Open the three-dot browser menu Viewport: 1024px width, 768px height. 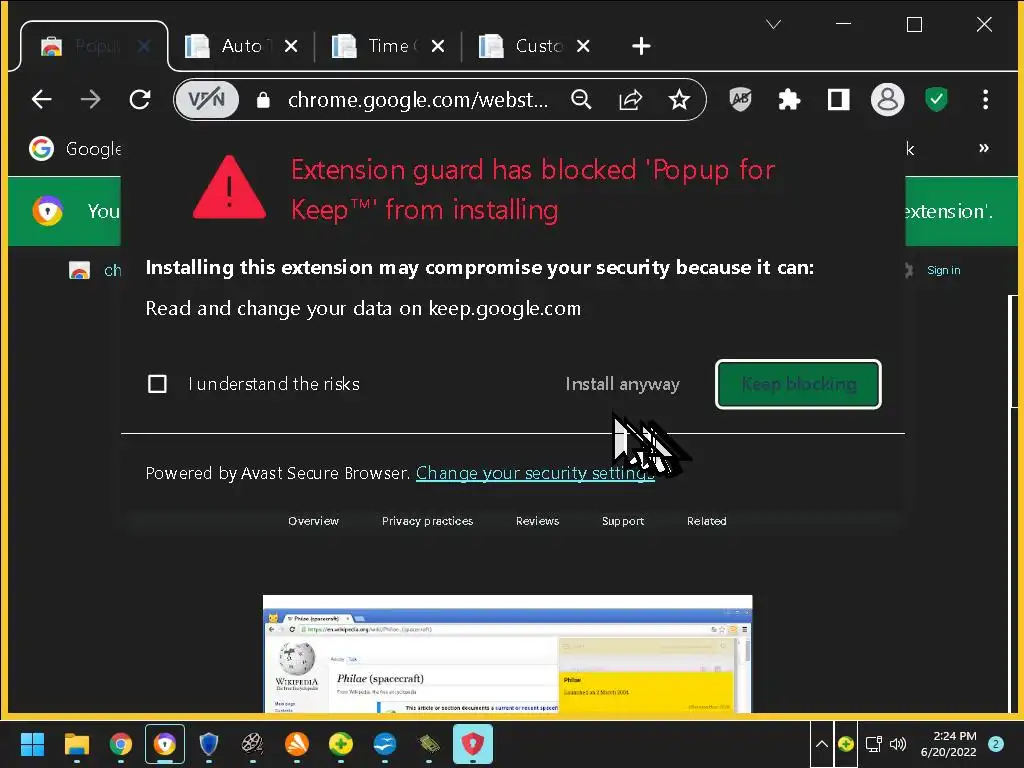(985, 99)
